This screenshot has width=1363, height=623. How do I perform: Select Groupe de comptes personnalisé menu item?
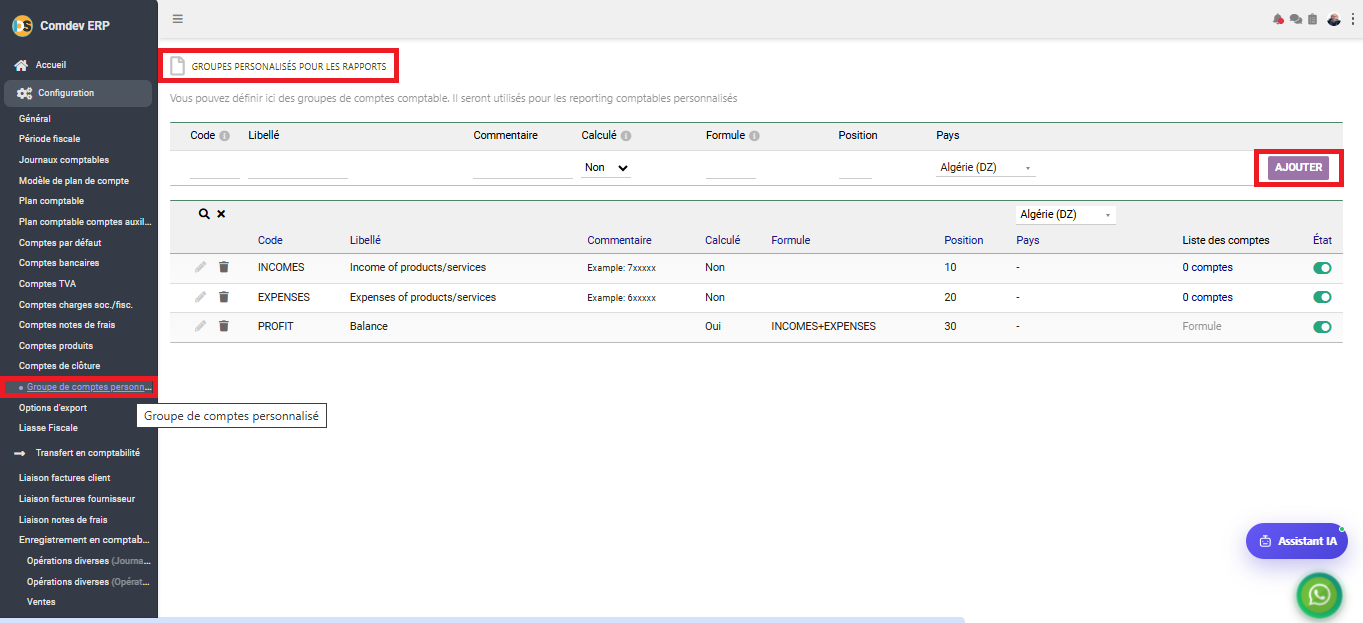pos(89,387)
